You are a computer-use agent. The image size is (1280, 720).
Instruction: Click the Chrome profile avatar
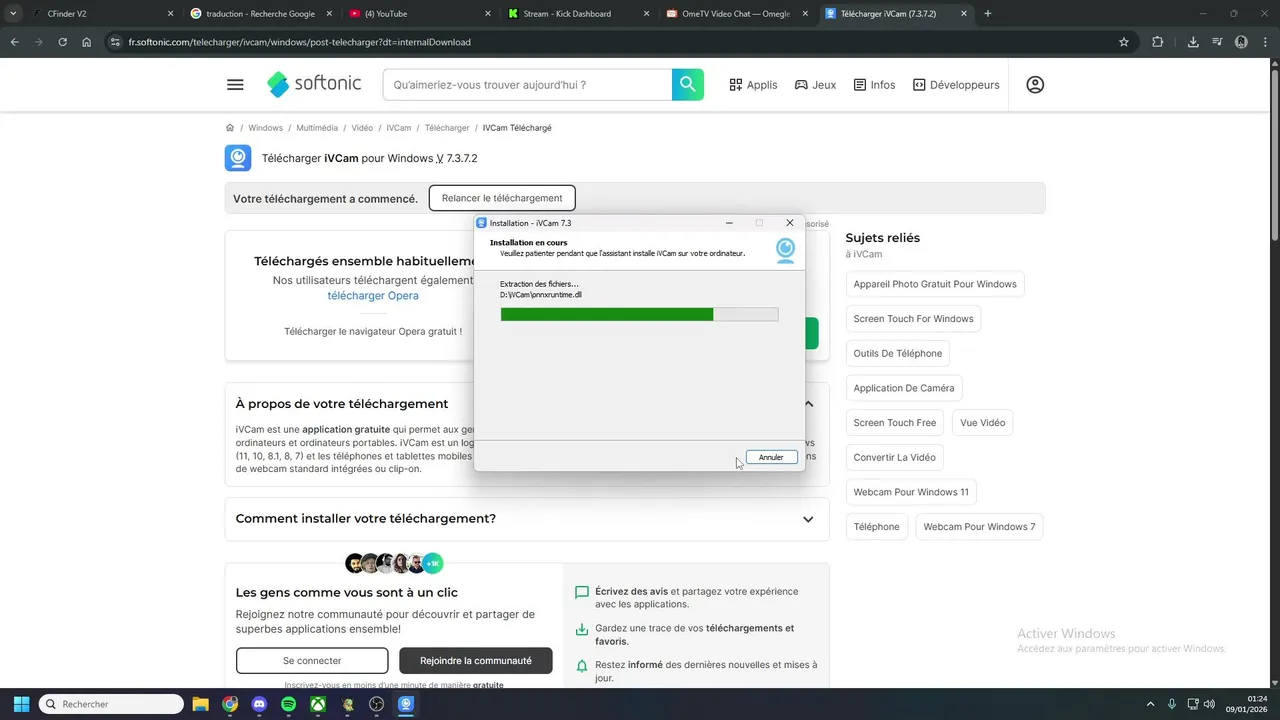point(1241,42)
